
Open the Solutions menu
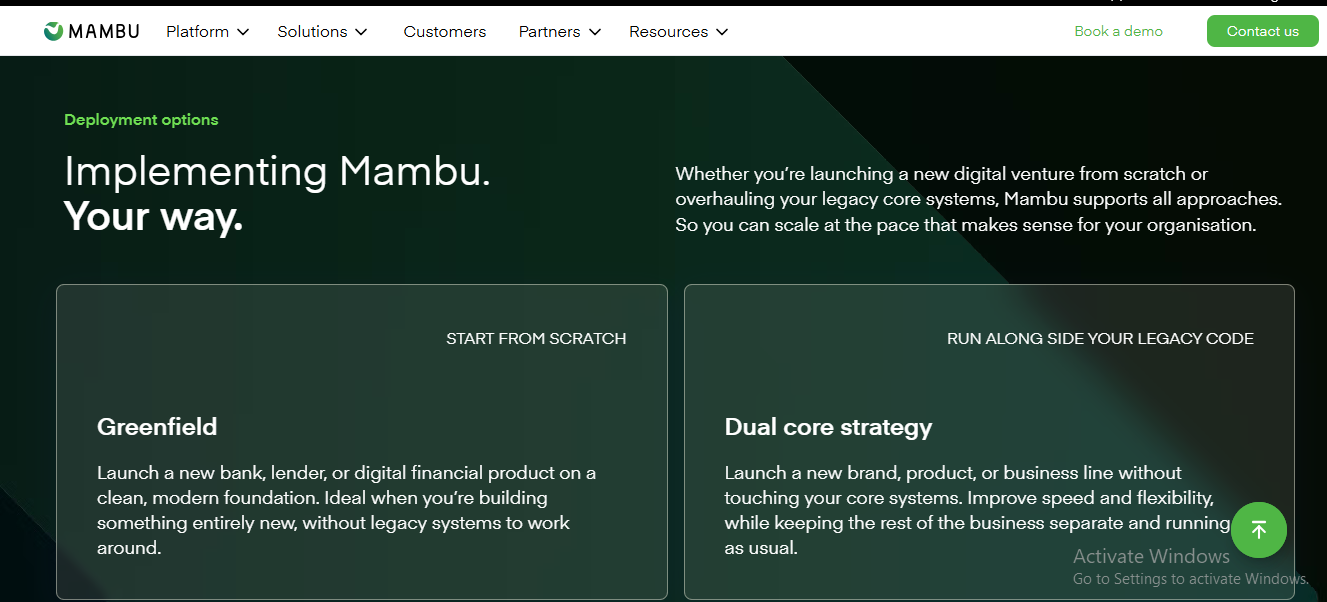(x=323, y=32)
